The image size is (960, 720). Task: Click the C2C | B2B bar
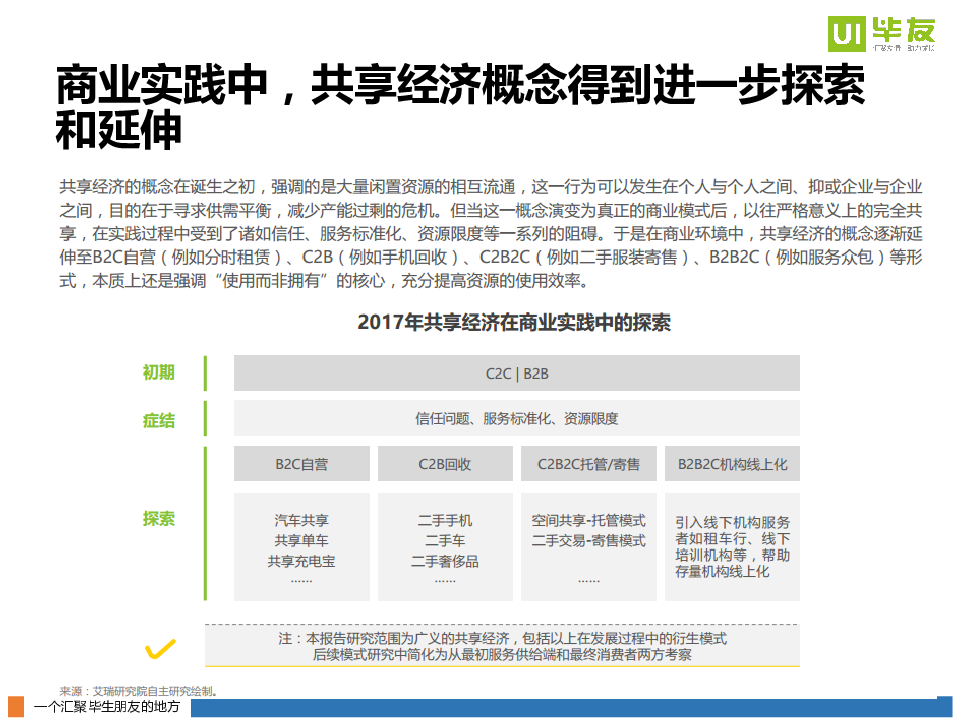coord(516,373)
